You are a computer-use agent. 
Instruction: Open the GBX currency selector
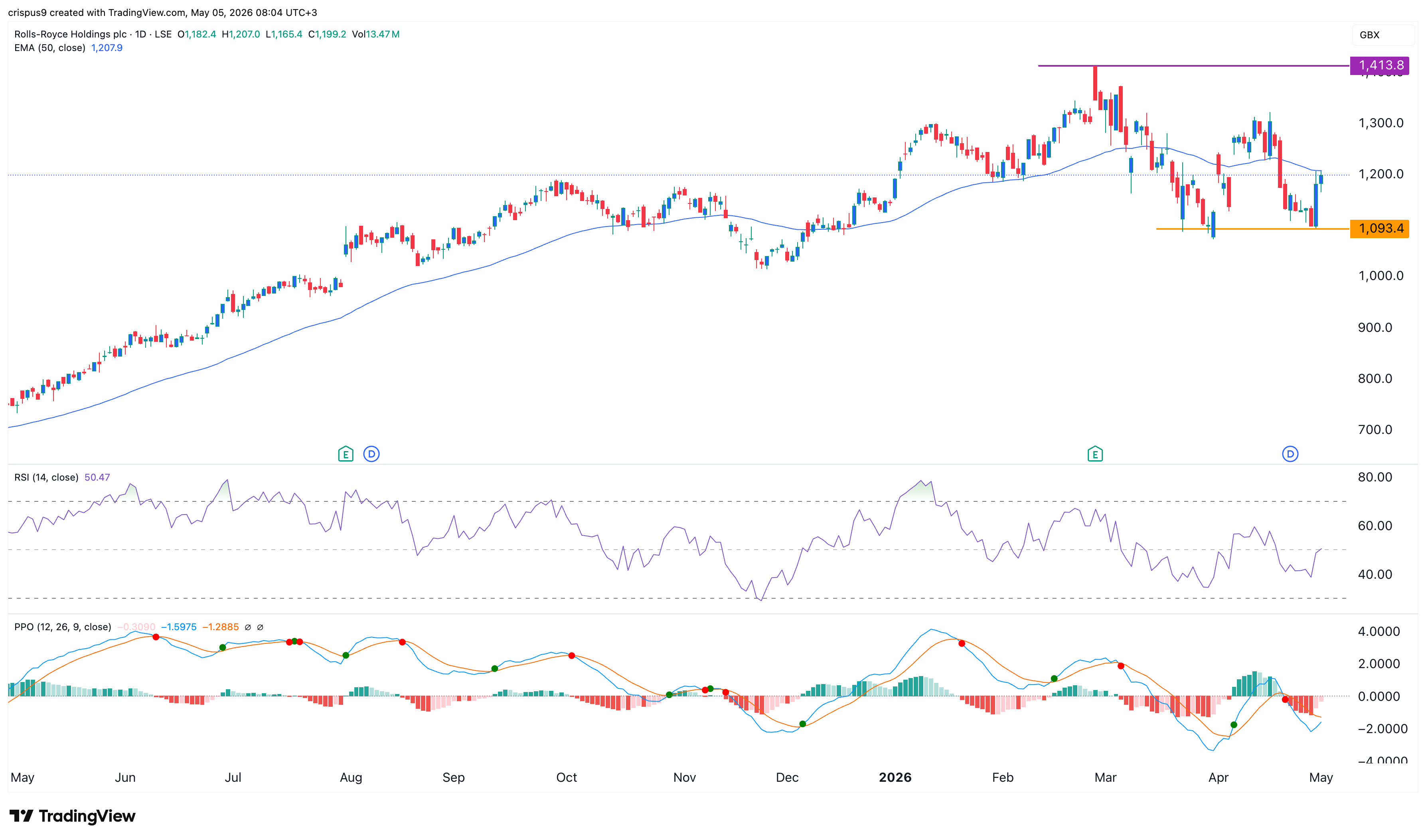coord(1383,35)
